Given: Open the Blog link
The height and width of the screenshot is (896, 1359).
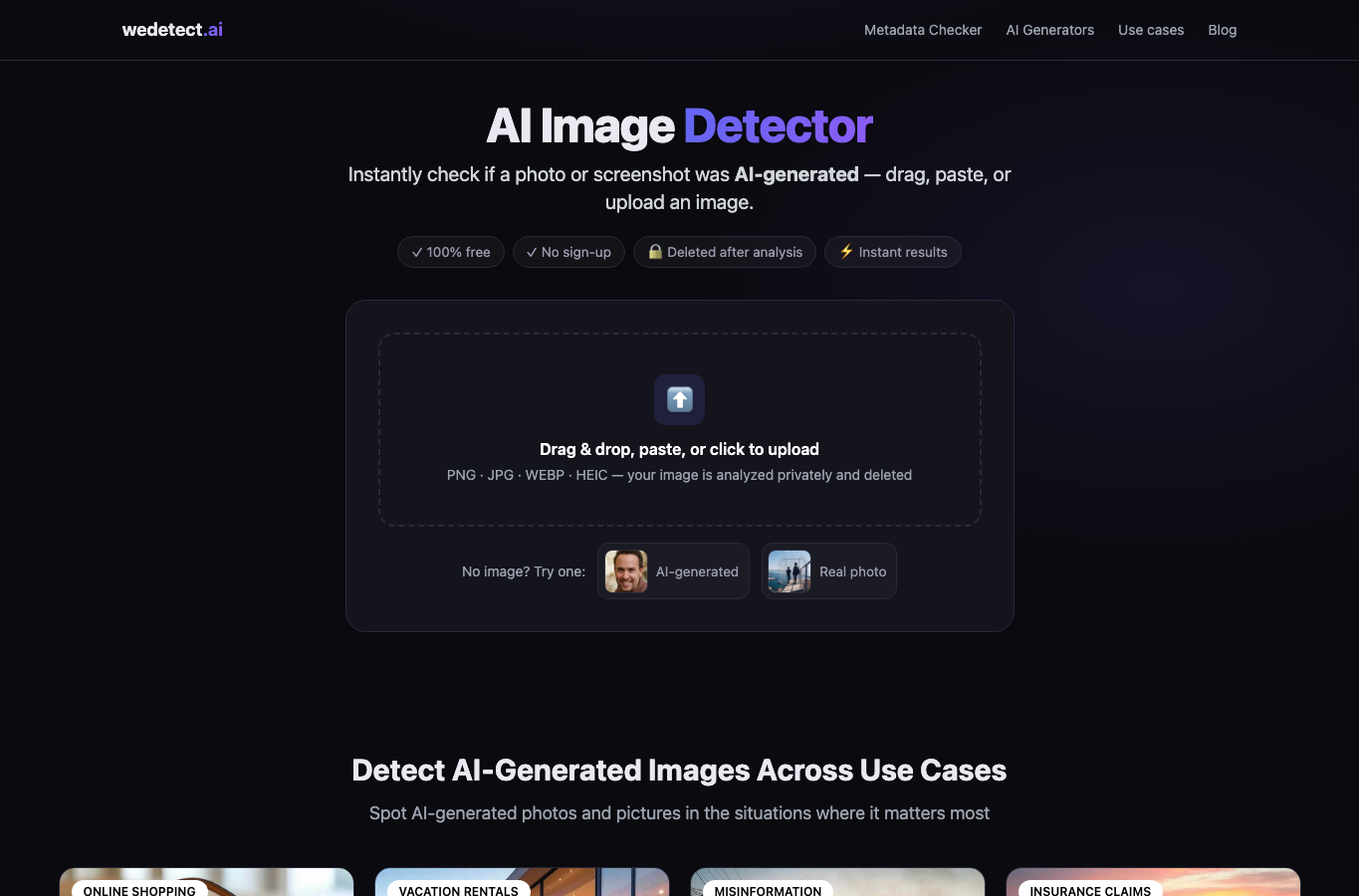Looking at the screenshot, I should tap(1222, 30).
